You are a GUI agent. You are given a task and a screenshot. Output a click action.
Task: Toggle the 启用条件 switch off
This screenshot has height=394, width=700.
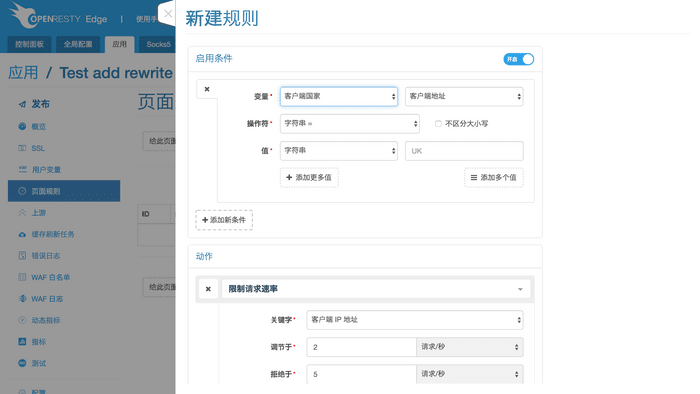(x=518, y=59)
